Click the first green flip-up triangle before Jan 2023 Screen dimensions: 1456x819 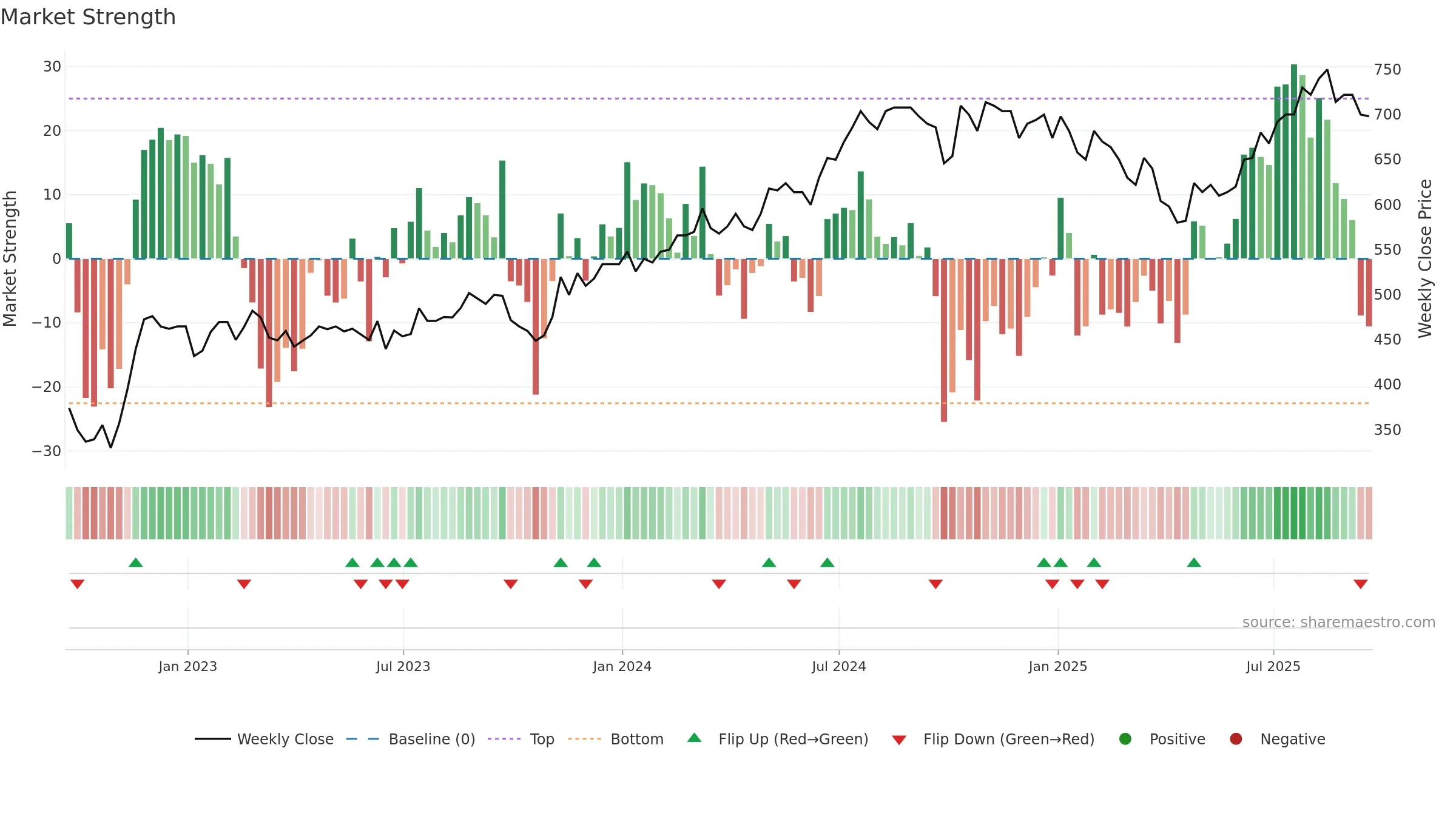point(136,562)
